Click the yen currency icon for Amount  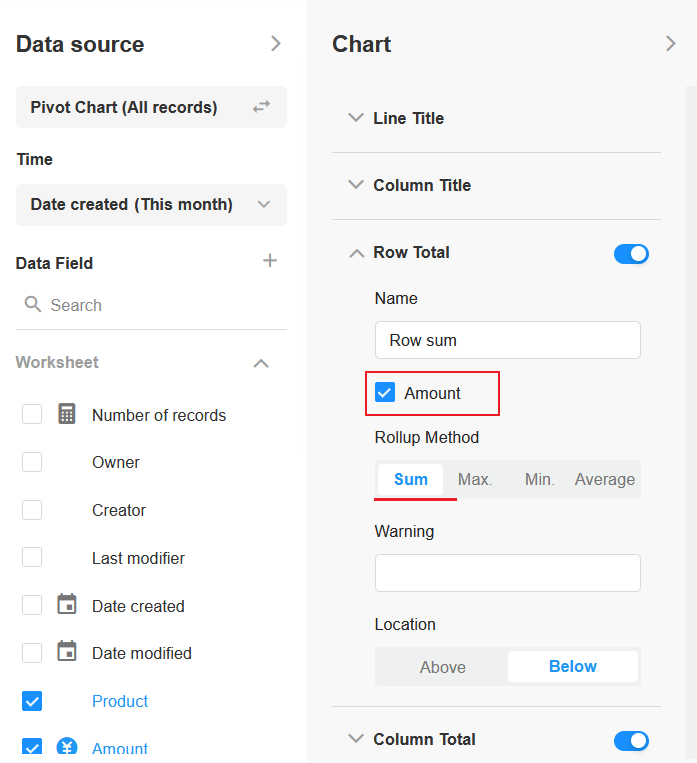click(67, 748)
